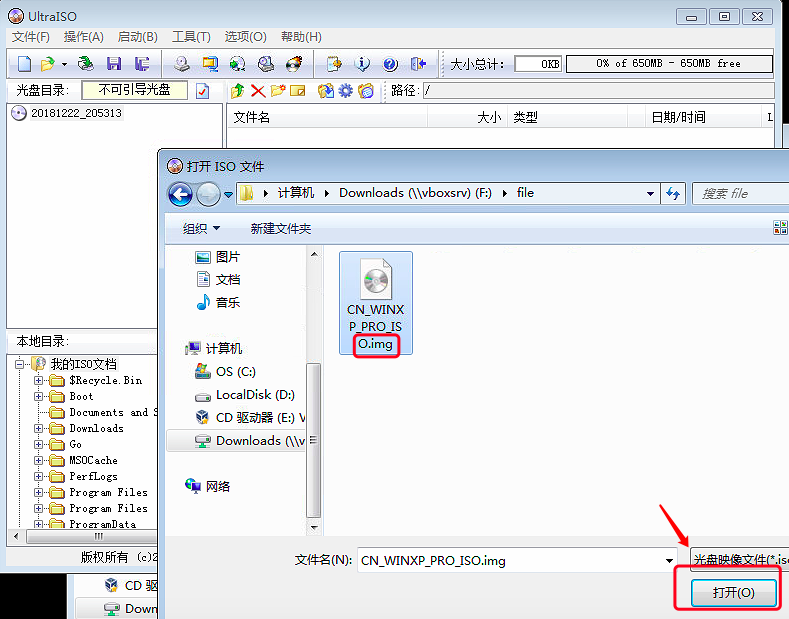Screen dimensions: 789x619
Task: Click the 搜索 file search box
Action: [x=740, y=193]
